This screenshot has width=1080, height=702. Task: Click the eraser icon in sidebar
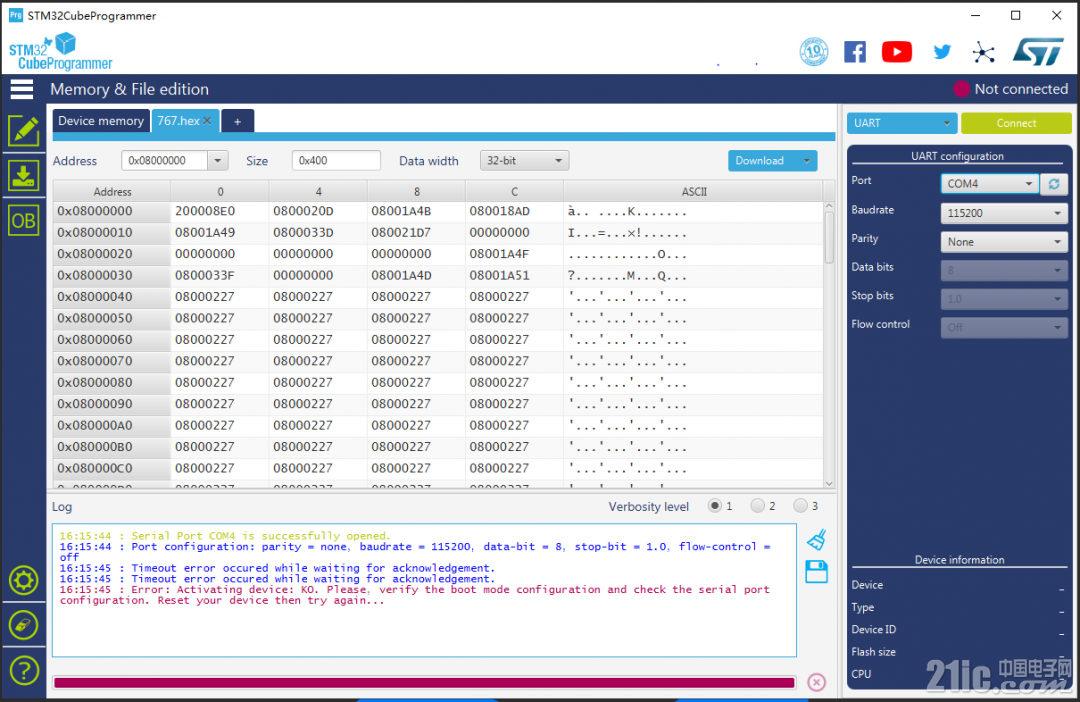pos(23,626)
